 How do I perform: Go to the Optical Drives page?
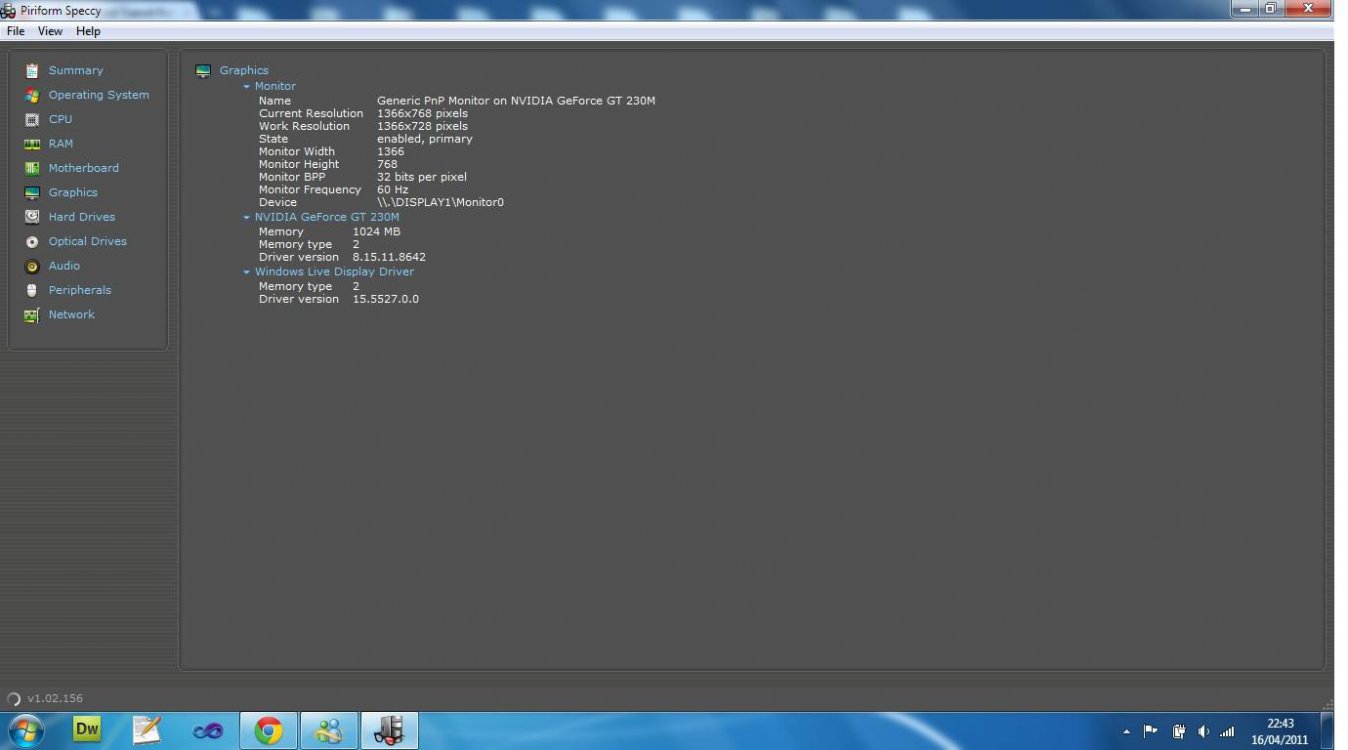click(88, 242)
